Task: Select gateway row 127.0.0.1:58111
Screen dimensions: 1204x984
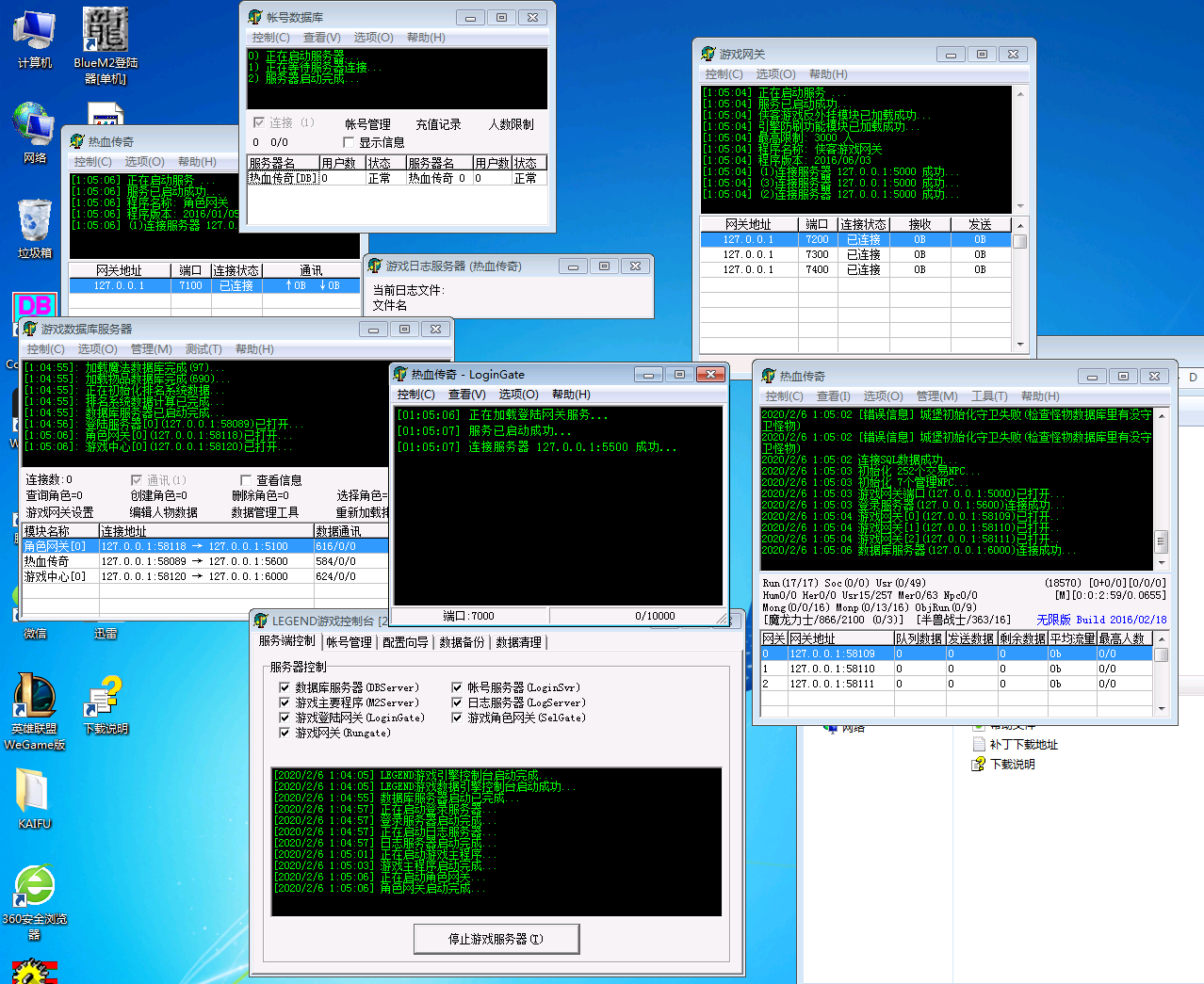Action: coord(956,684)
